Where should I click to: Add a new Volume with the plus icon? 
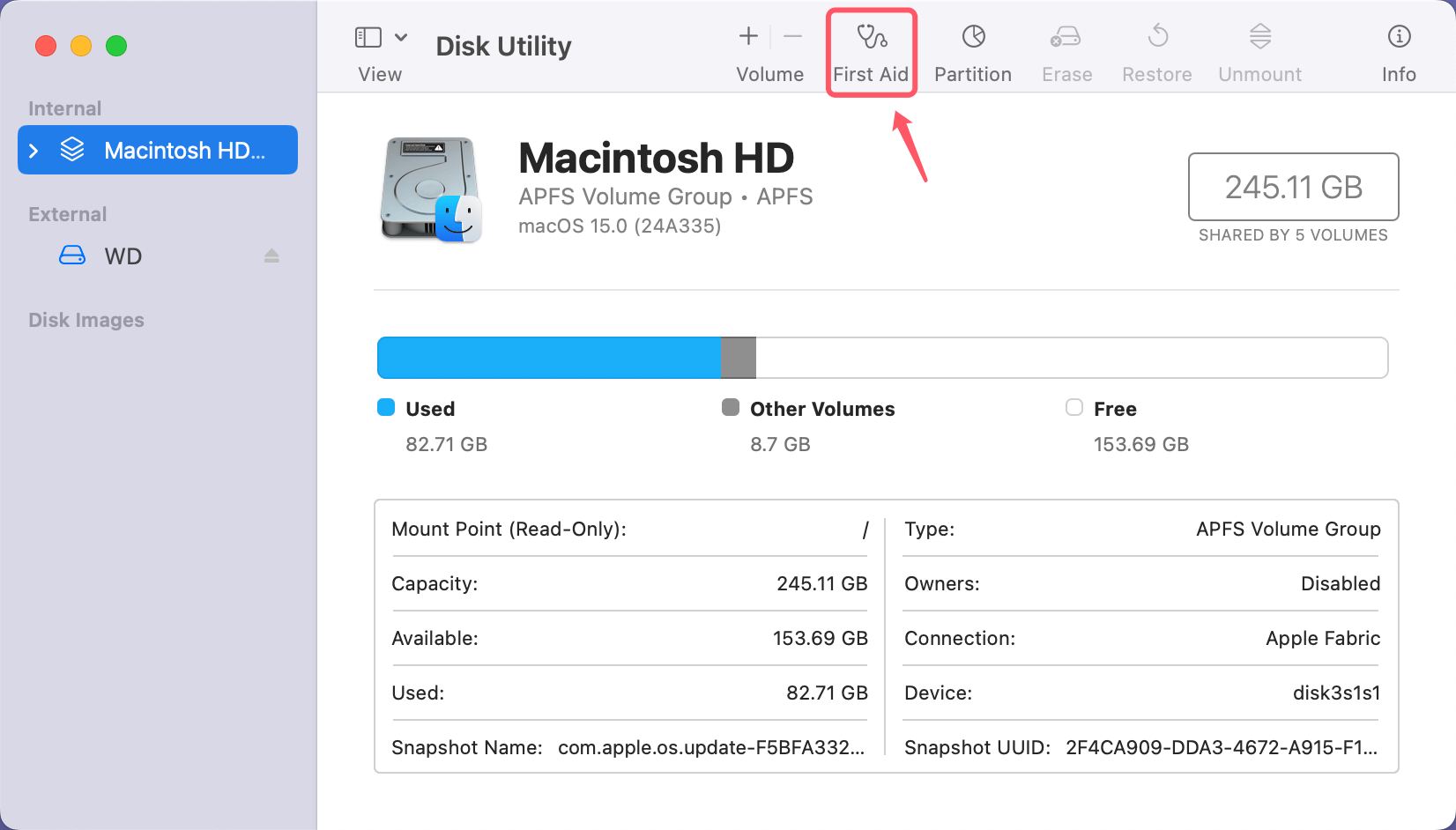[747, 37]
